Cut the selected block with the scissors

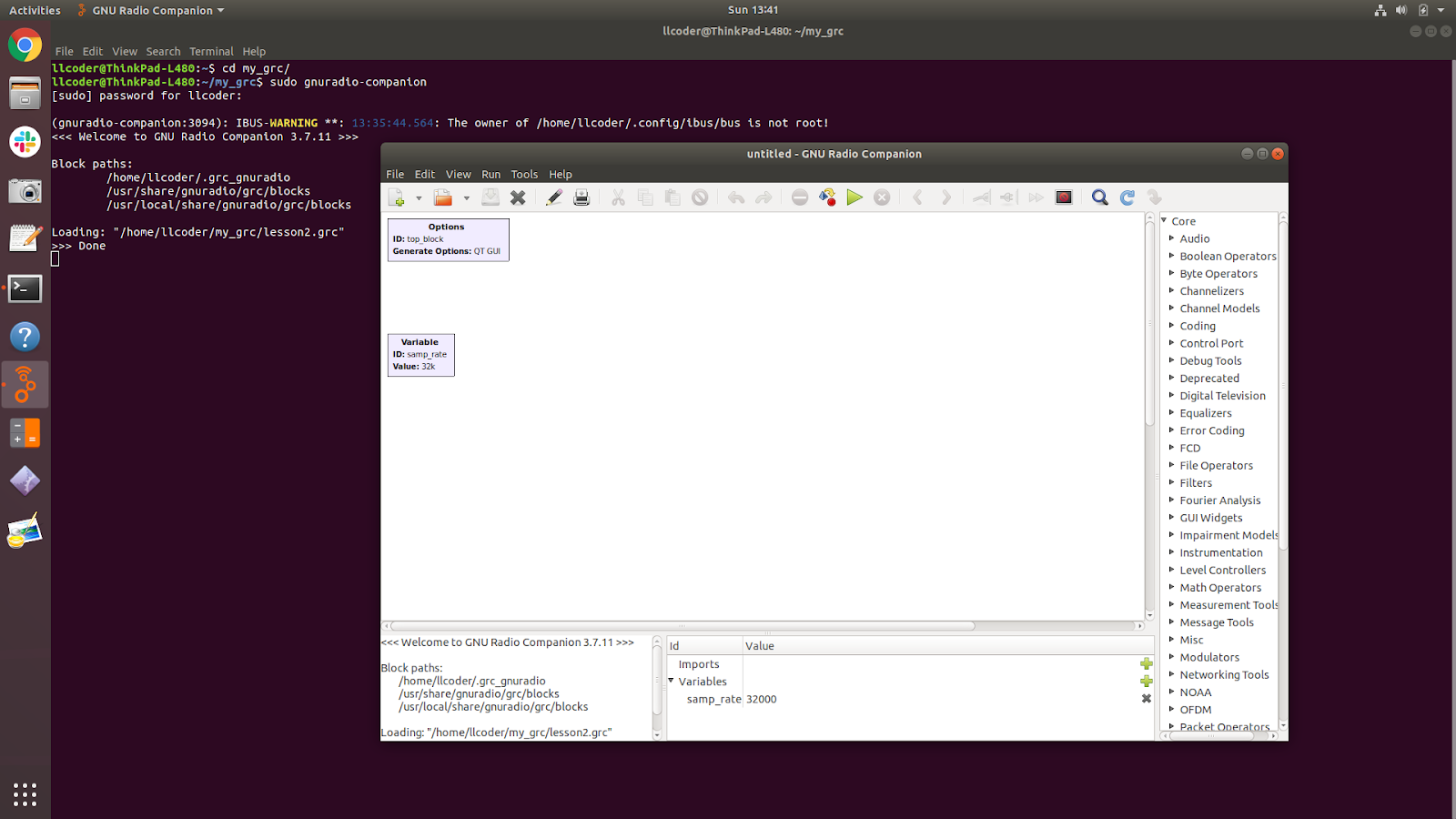click(x=618, y=197)
